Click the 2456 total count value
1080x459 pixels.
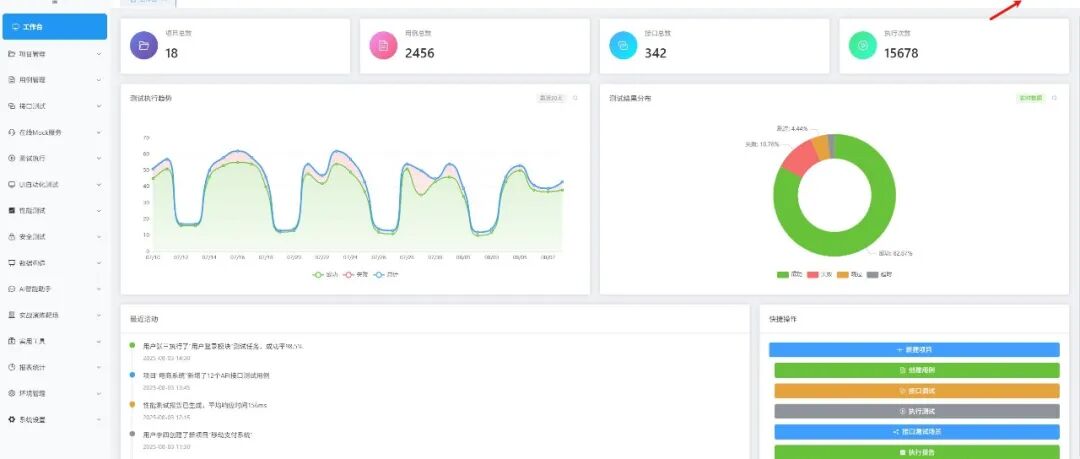coord(419,53)
